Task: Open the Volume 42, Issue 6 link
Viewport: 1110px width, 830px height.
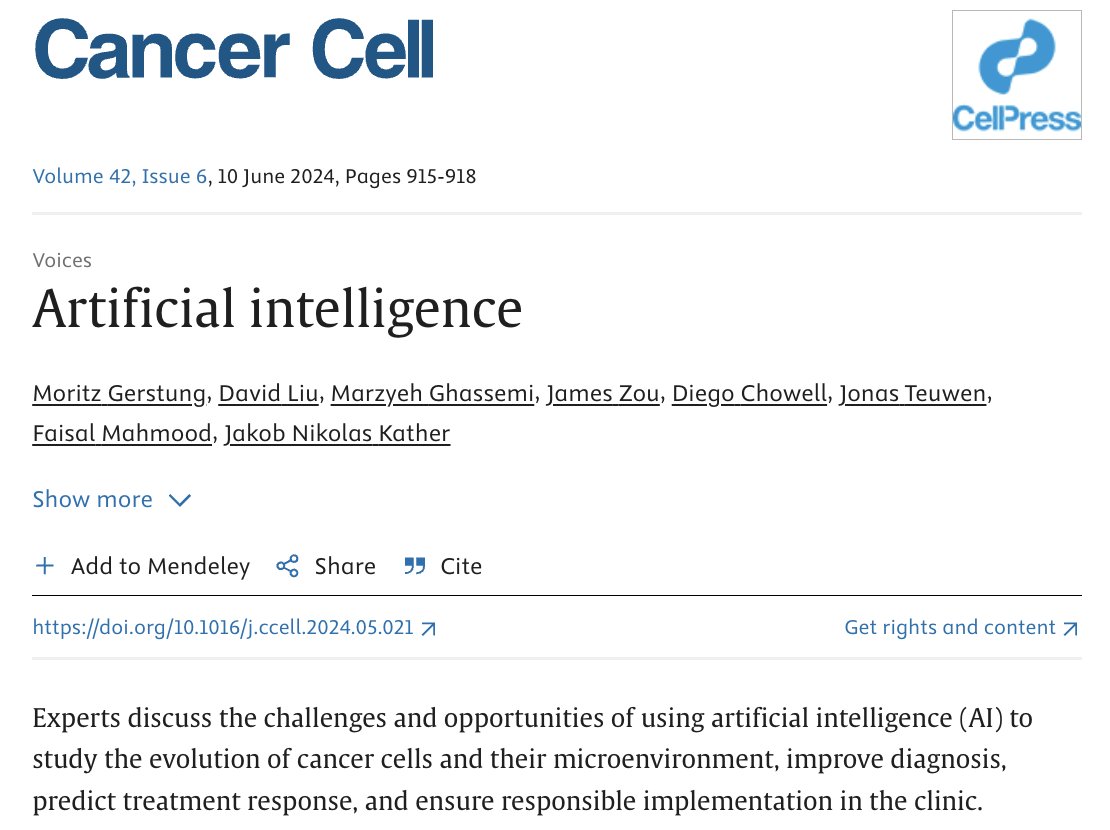Action: tap(120, 176)
